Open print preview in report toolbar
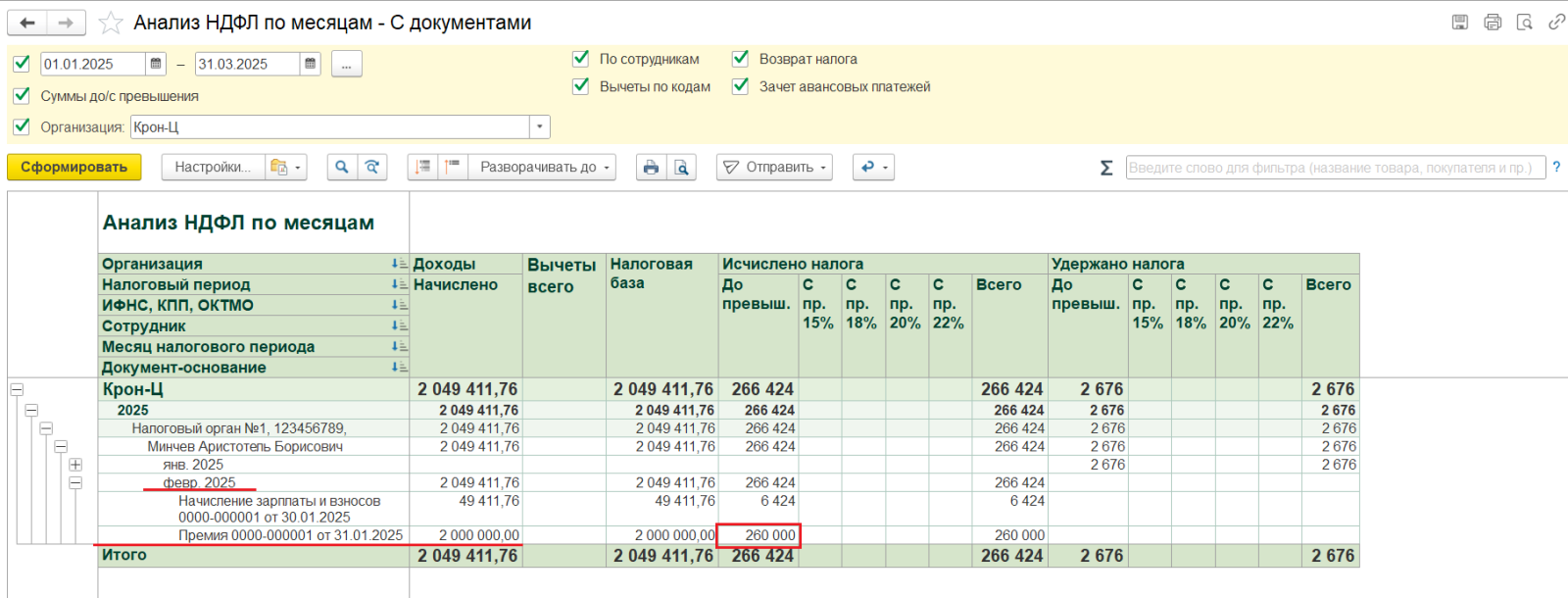 (681, 168)
